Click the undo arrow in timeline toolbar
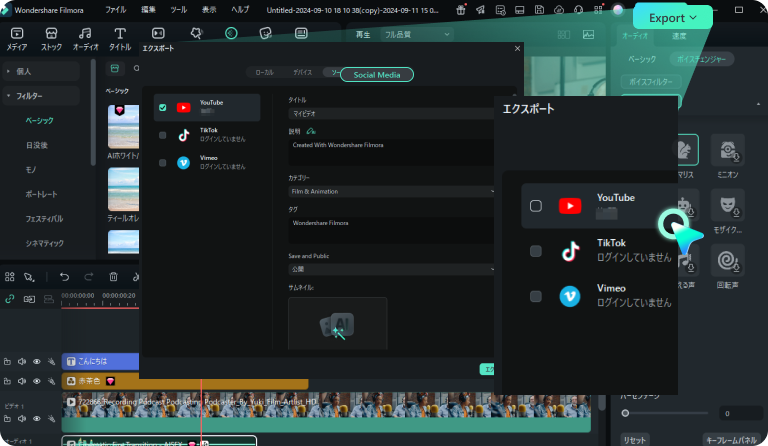Screen dimensions: 768x446 click(x=64, y=277)
